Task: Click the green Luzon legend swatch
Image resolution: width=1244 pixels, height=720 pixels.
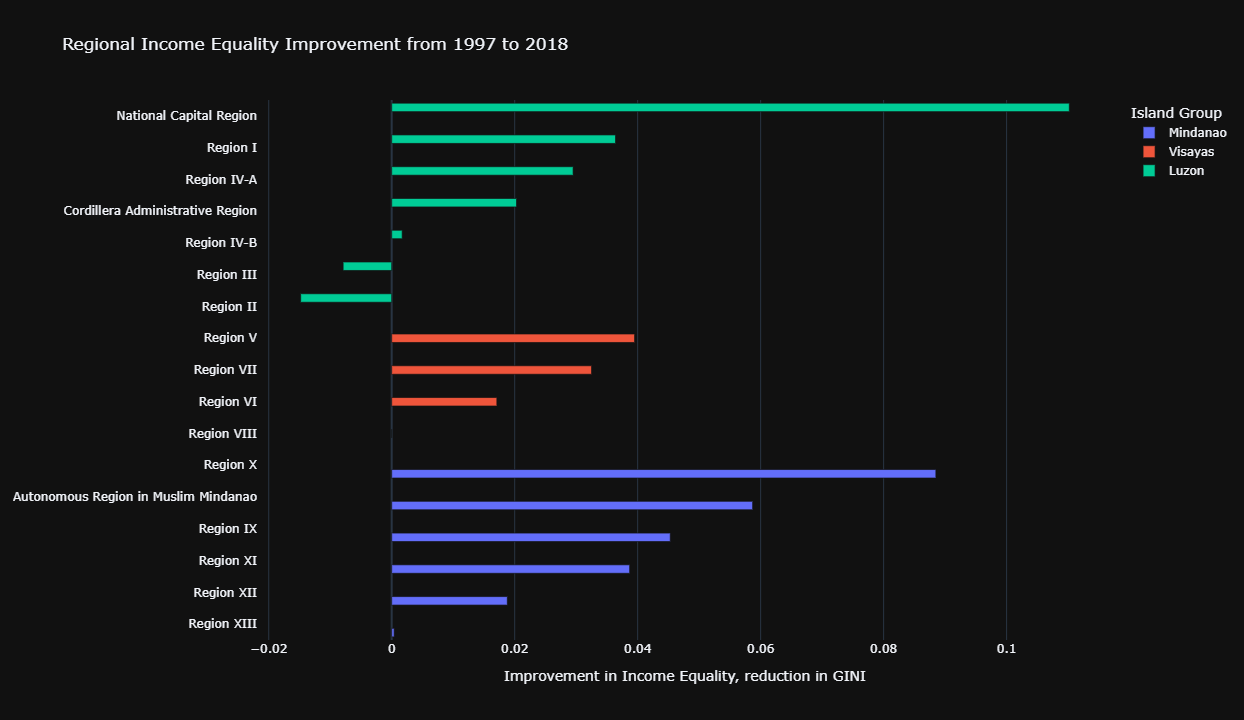Action: 1149,170
